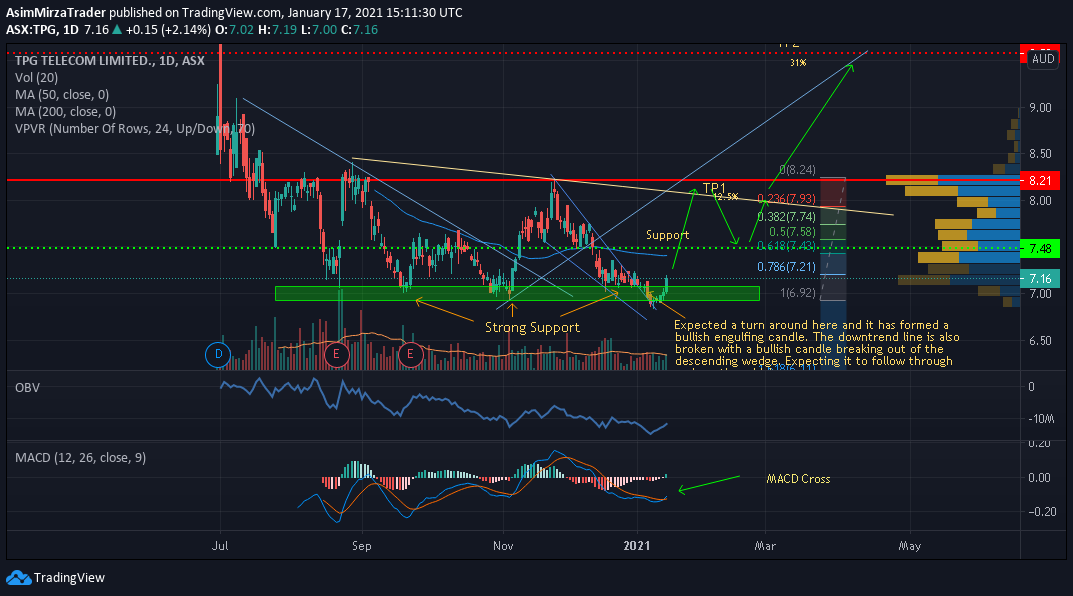Click the MACD (12, 26, close, 9) label

pos(80,458)
